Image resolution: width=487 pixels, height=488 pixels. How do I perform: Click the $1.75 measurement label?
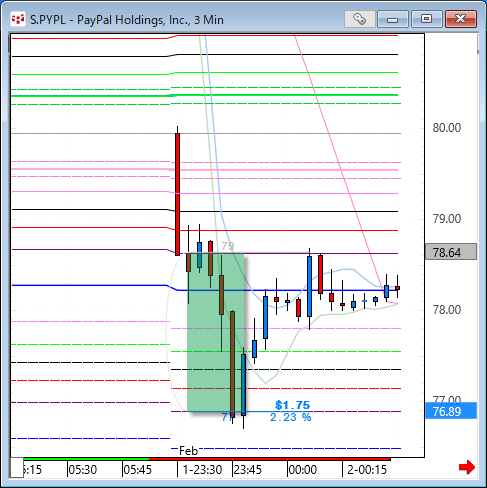coord(292,405)
